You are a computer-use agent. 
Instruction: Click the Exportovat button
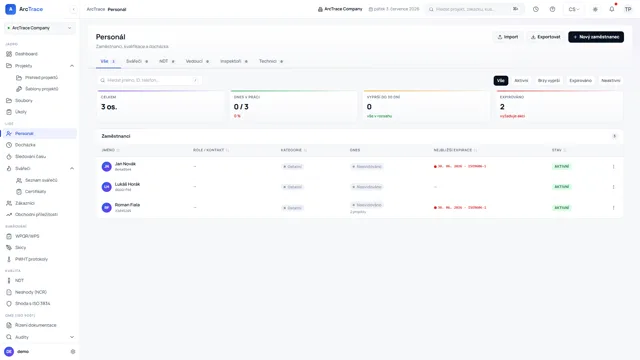point(545,37)
